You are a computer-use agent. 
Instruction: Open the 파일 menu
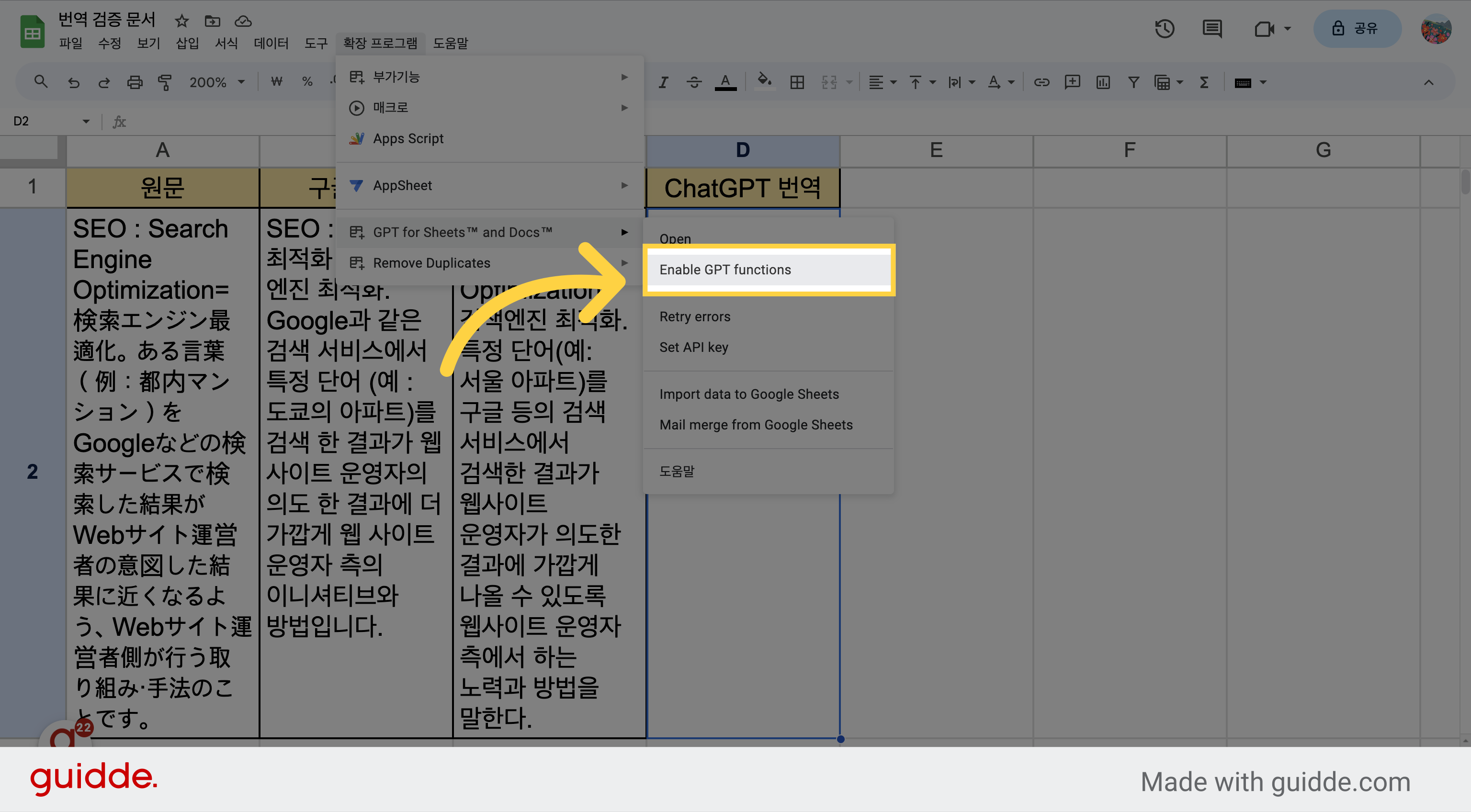point(71,43)
